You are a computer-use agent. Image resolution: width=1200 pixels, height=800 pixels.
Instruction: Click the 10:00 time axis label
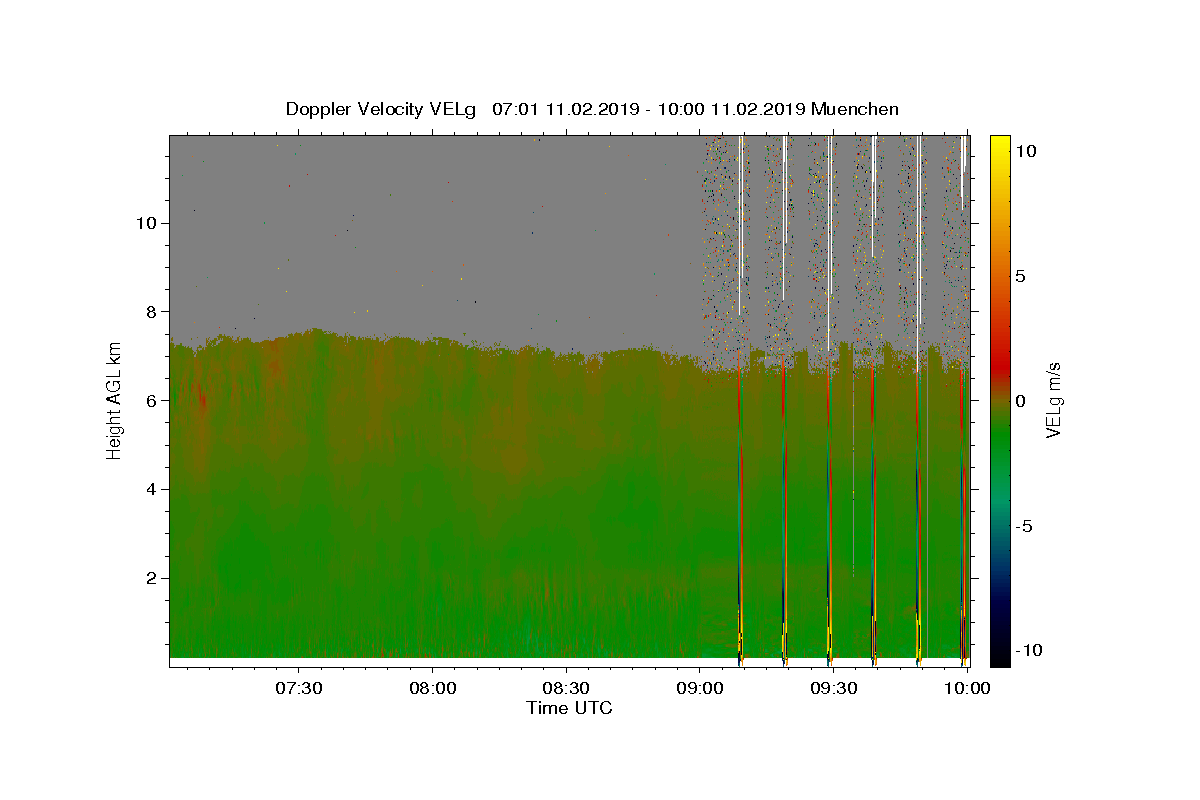[967, 689]
